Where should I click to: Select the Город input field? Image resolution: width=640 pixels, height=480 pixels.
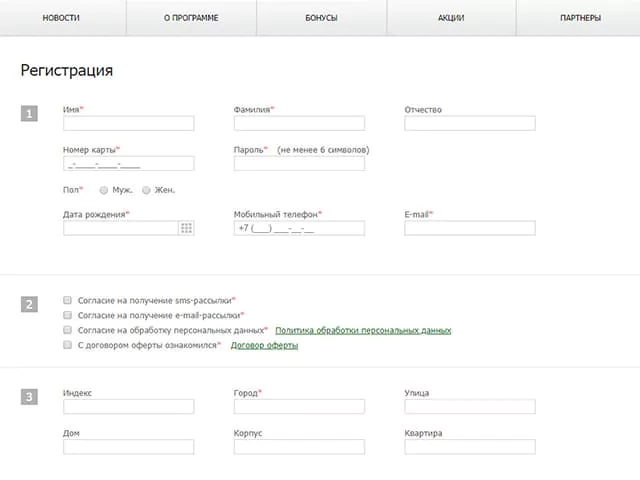pyautogui.click(x=299, y=407)
